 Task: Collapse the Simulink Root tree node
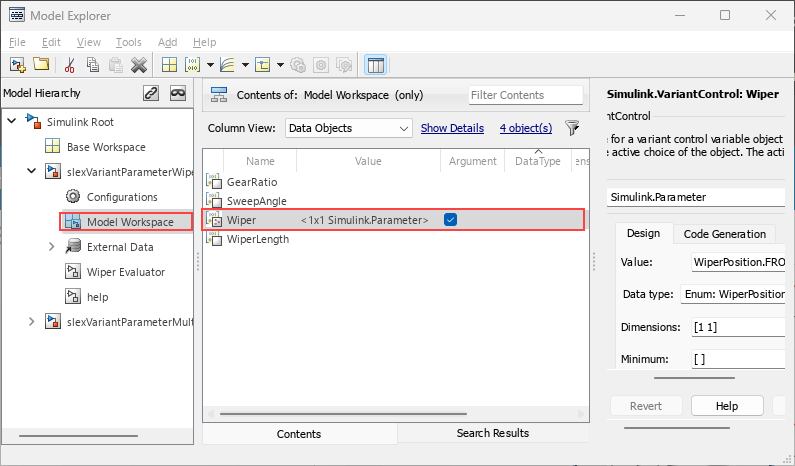pyautogui.click(x=11, y=122)
